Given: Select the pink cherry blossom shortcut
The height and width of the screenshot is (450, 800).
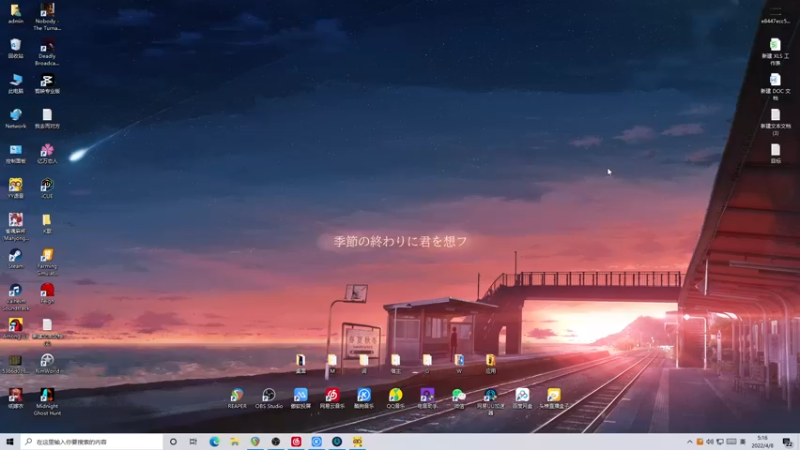Looking at the screenshot, I should click(47, 154).
